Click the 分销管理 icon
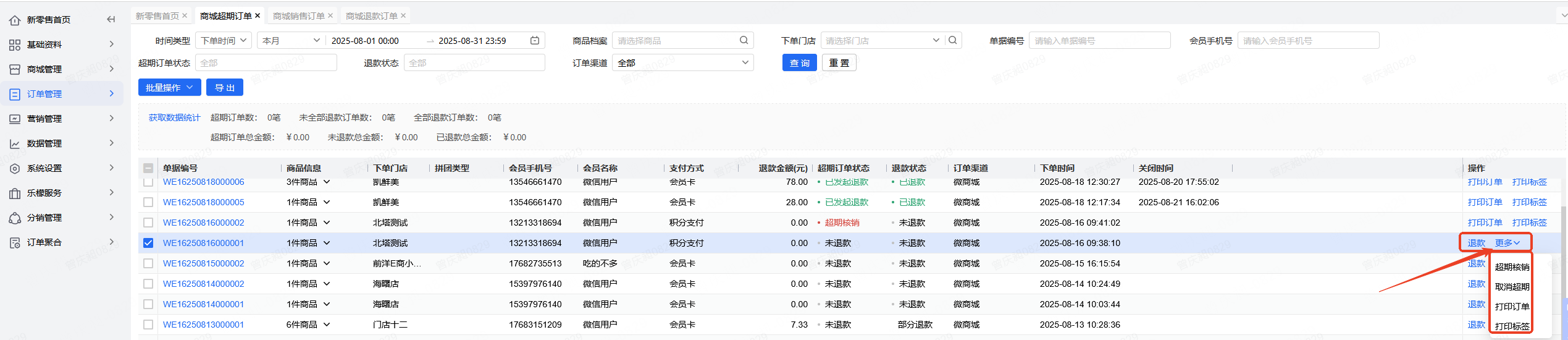Viewport: 1568px width, 340px height. tap(15, 218)
